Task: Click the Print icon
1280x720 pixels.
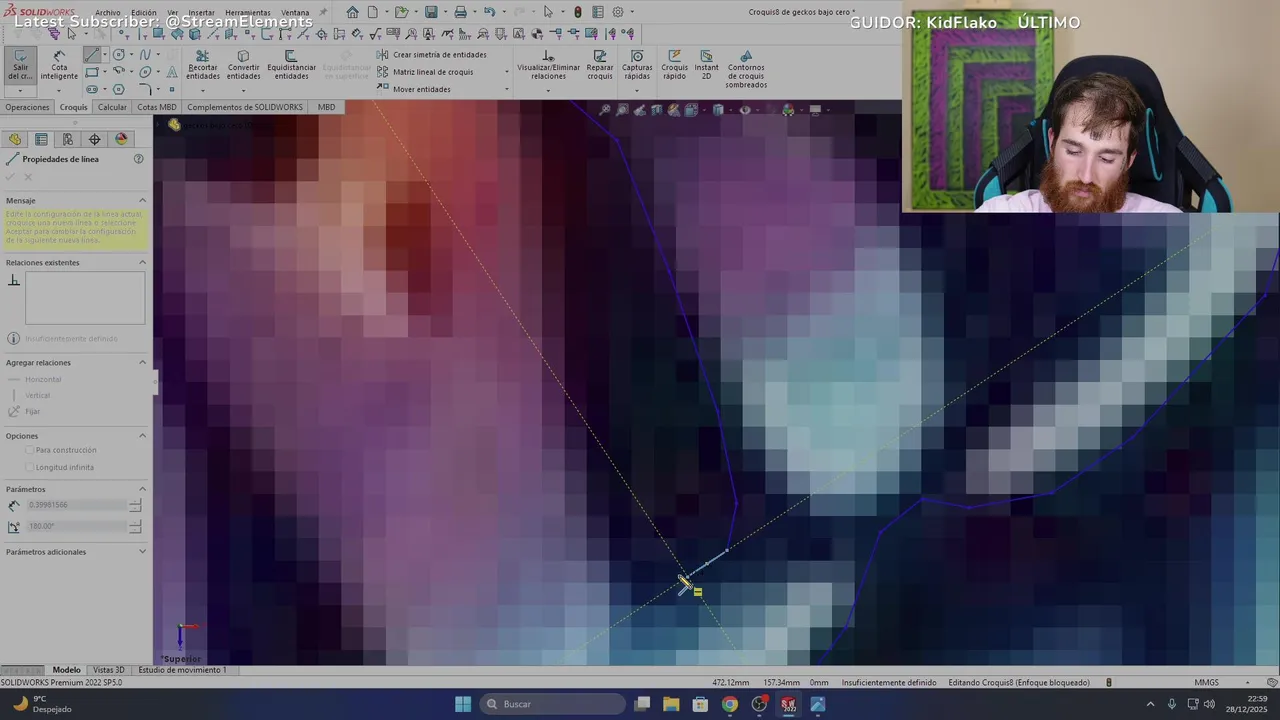Action: [x=460, y=12]
